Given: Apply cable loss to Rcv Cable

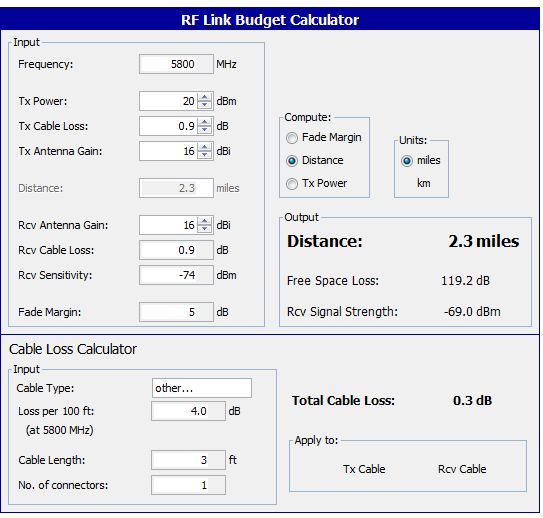Looking at the screenshot, I should coord(462,469).
